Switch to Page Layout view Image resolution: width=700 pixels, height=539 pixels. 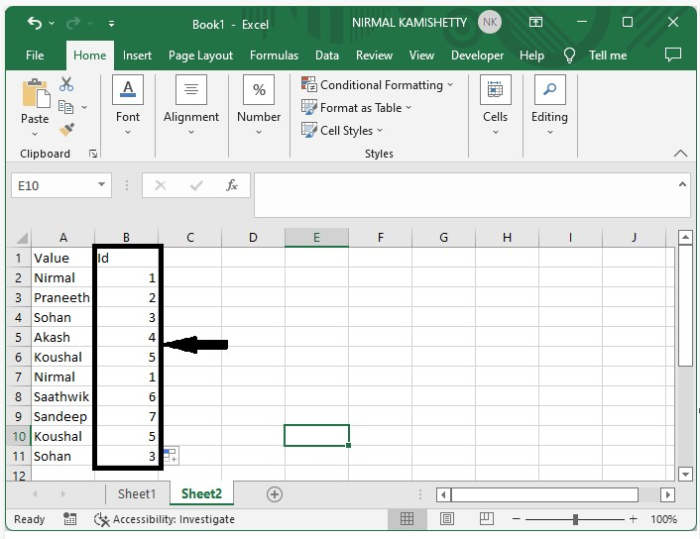point(447,519)
